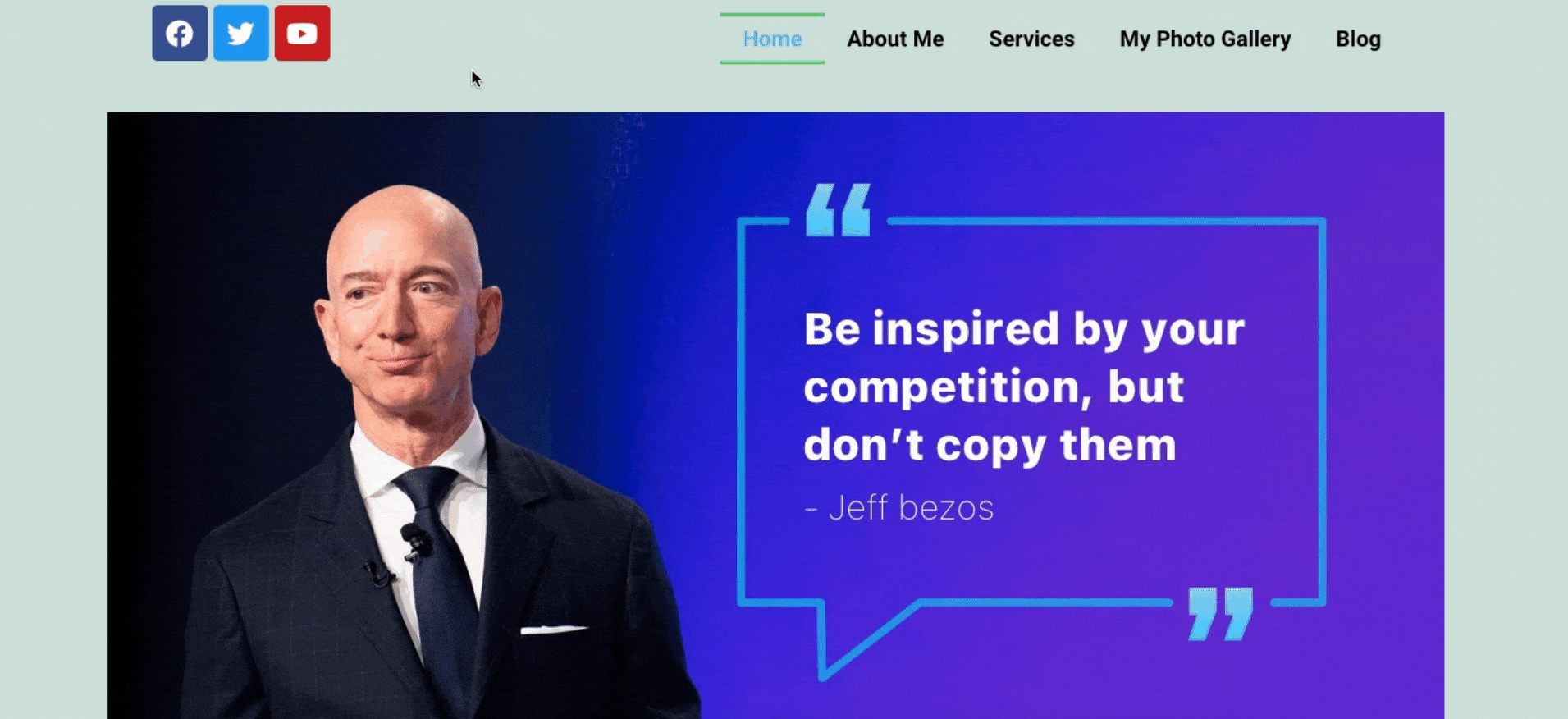The width and height of the screenshot is (1568, 719).
Task: Open the Twitter bird icon link
Action: point(241,34)
